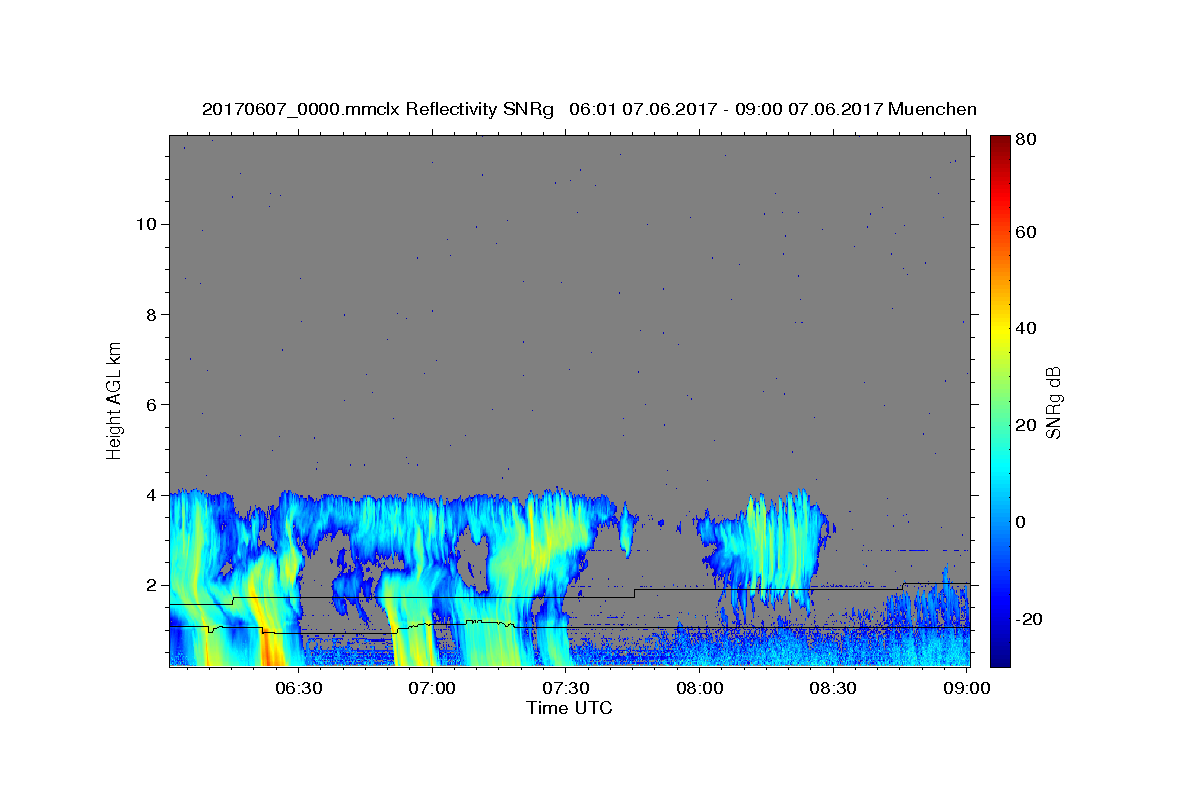The height and width of the screenshot is (800, 1200).
Task: Click the 08:30 time tick label
Action: coord(834,688)
